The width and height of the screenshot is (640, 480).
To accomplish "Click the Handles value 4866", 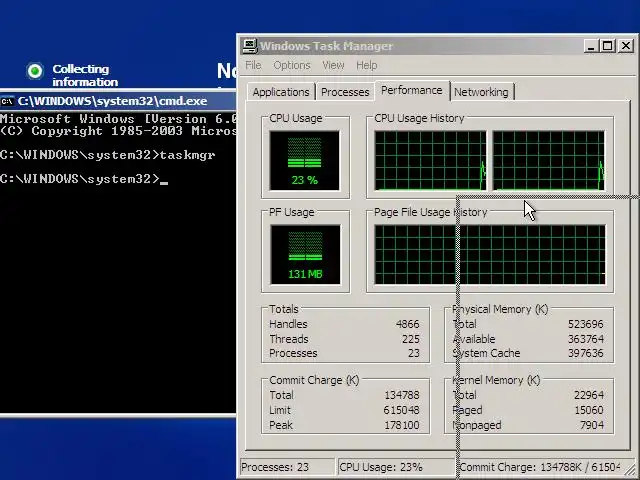I will [x=407, y=324].
